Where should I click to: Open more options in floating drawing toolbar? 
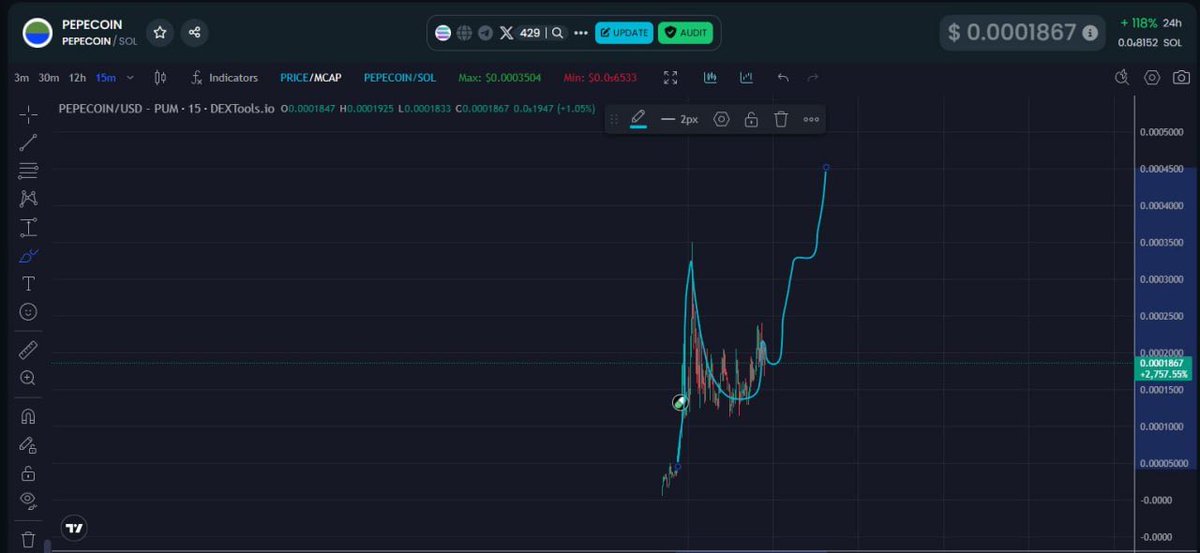pyautogui.click(x=811, y=119)
